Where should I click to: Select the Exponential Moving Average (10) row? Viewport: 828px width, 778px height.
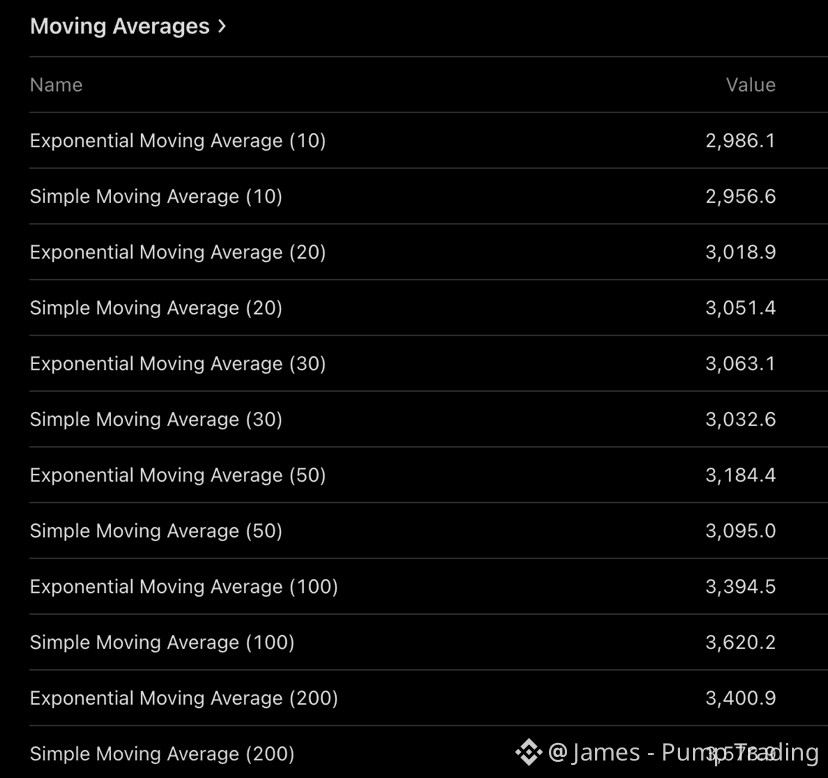point(178,141)
